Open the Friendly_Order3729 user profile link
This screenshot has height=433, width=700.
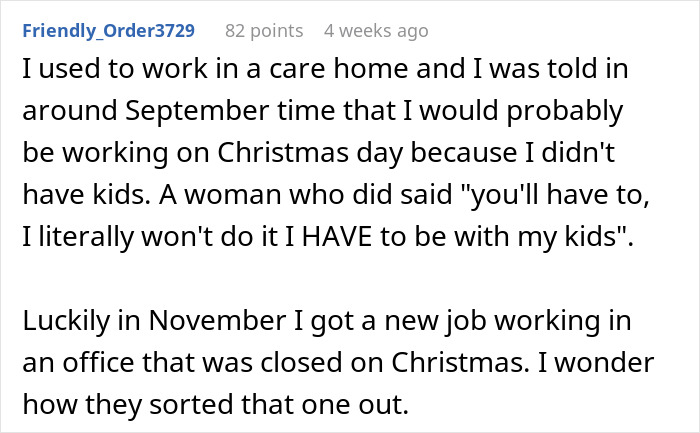coord(108,31)
